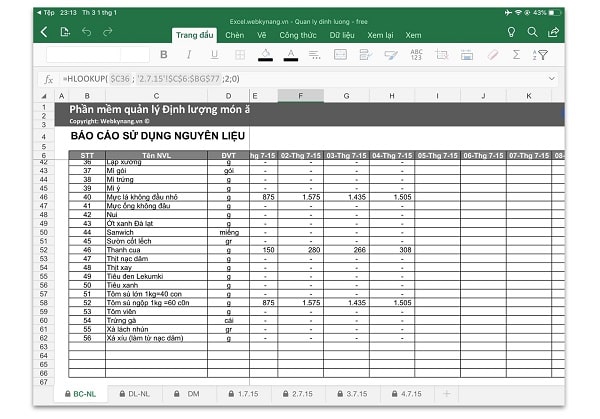600x419 pixels.
Task: Switch to the DL-NL sheet
Action: pos(135,394)
